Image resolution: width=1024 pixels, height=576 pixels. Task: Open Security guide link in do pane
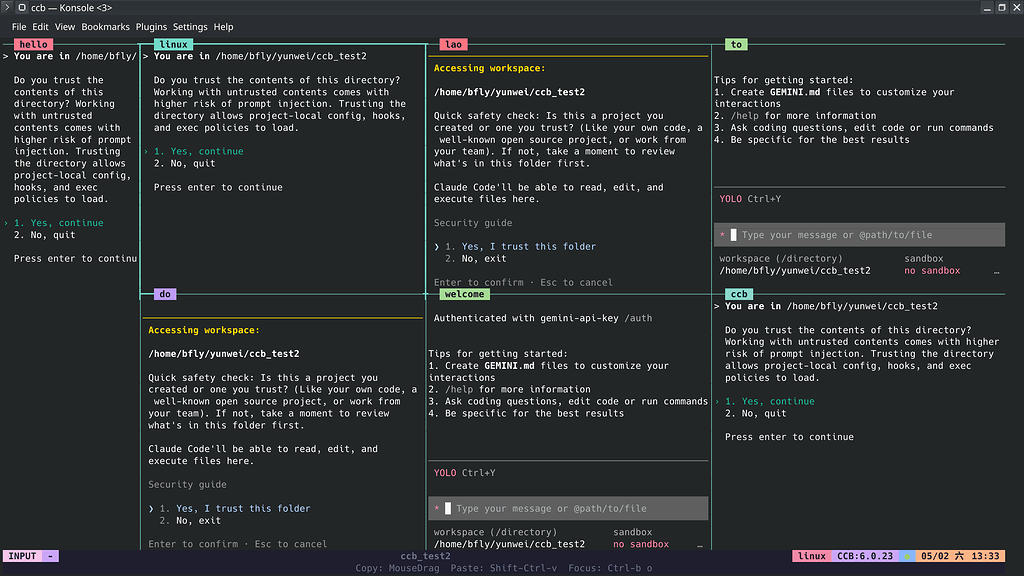click(187, 484)
